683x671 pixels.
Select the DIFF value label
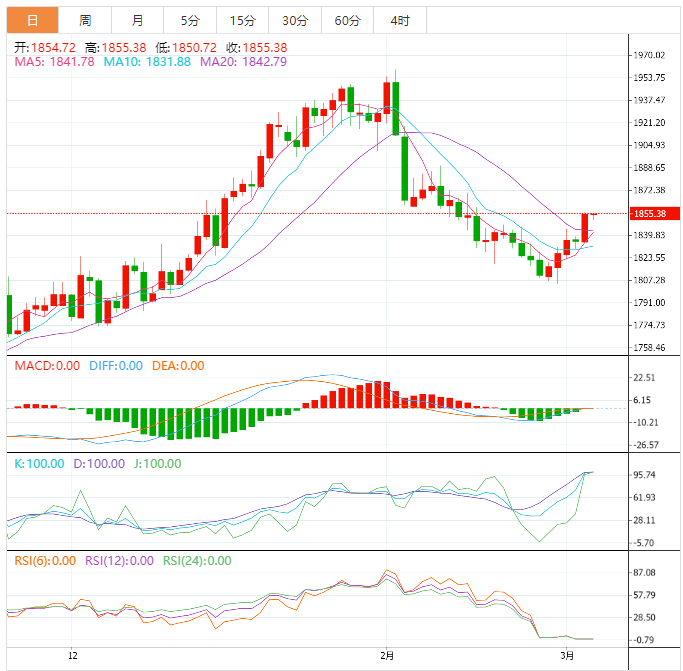point(115,366)
